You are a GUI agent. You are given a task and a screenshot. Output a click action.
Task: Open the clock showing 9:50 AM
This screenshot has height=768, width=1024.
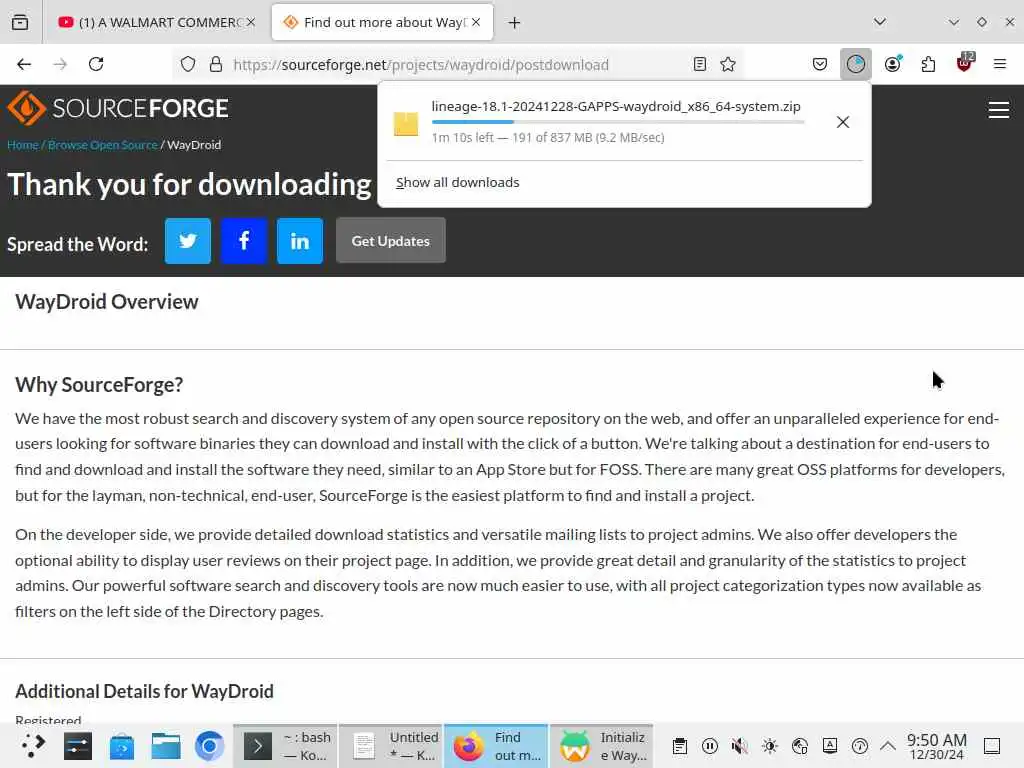point(936,746)
